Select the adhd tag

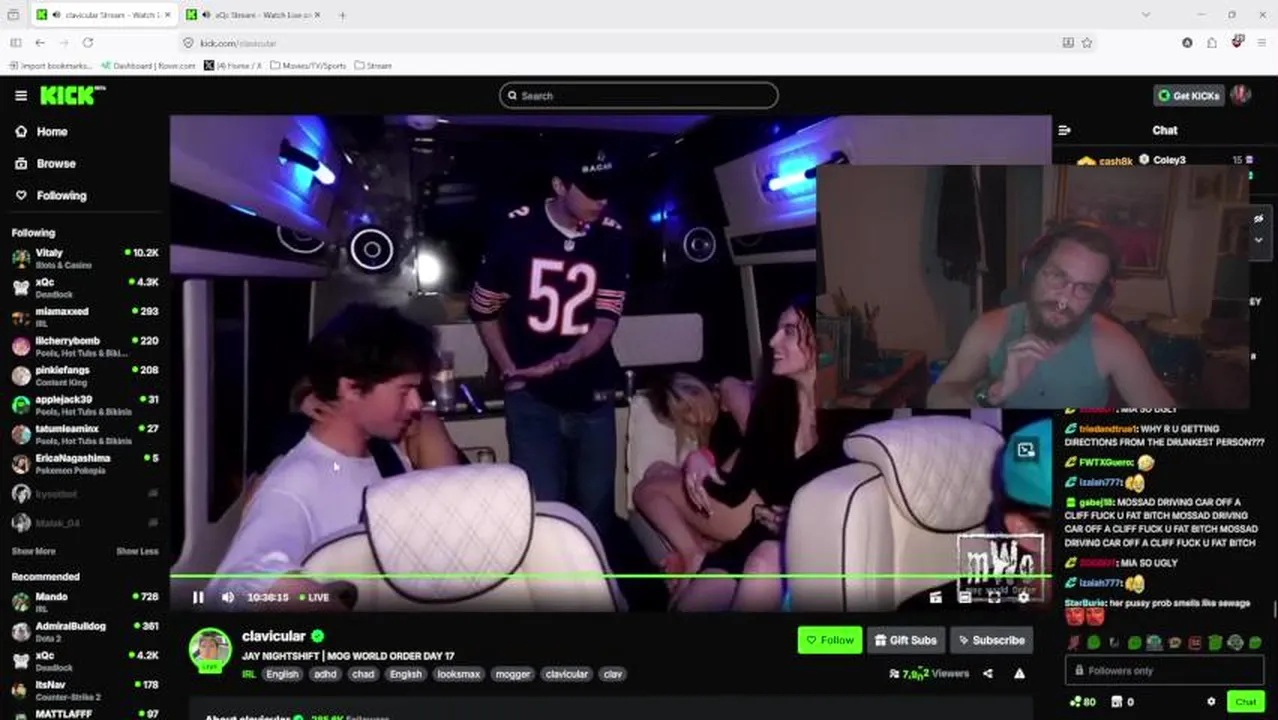pyautogui.click(x=325, y=674)
